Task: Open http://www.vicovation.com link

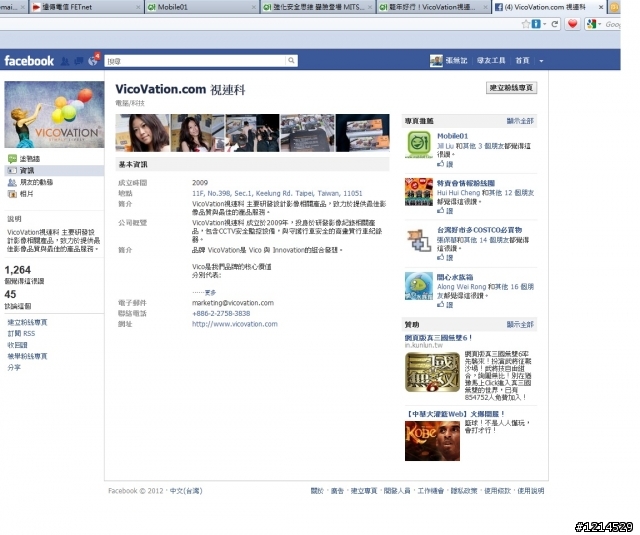Action: tap(235, 324)
